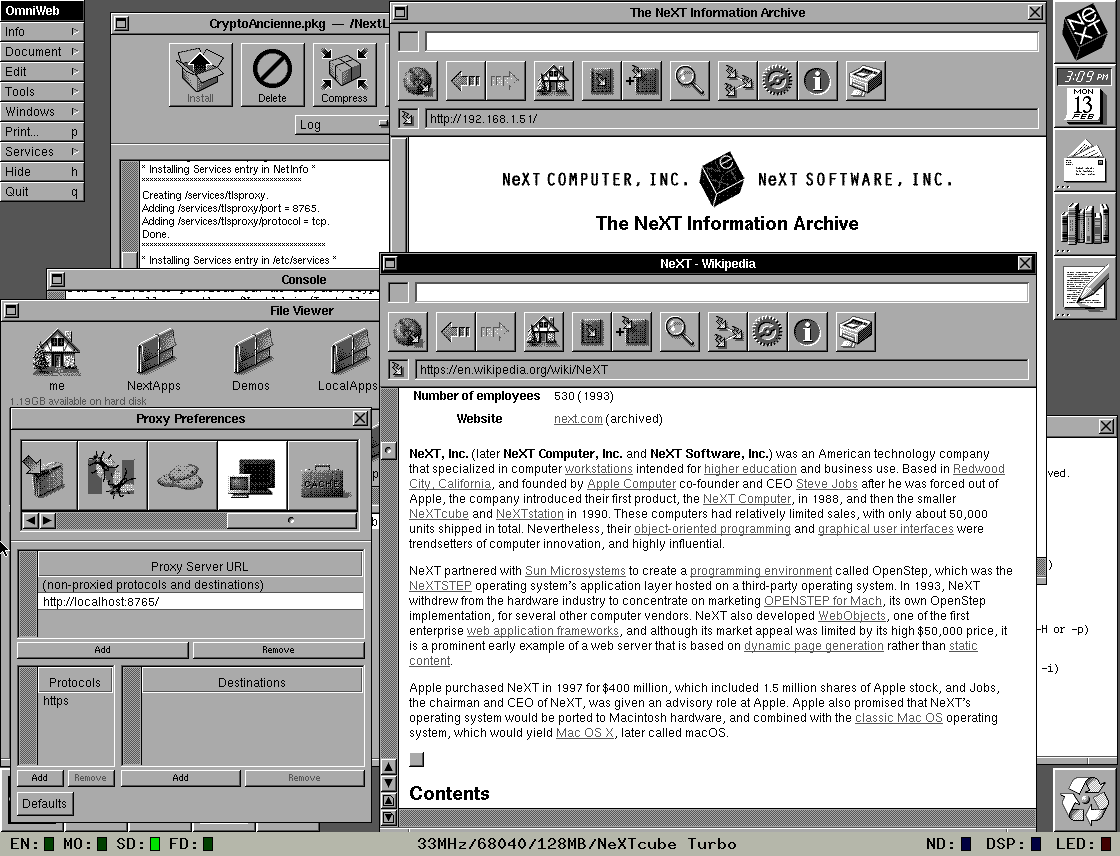This screenshot has height=856, width=1120.
Task: Select the Cache briefcase preferences icon
Action: [x=322, y=475]
